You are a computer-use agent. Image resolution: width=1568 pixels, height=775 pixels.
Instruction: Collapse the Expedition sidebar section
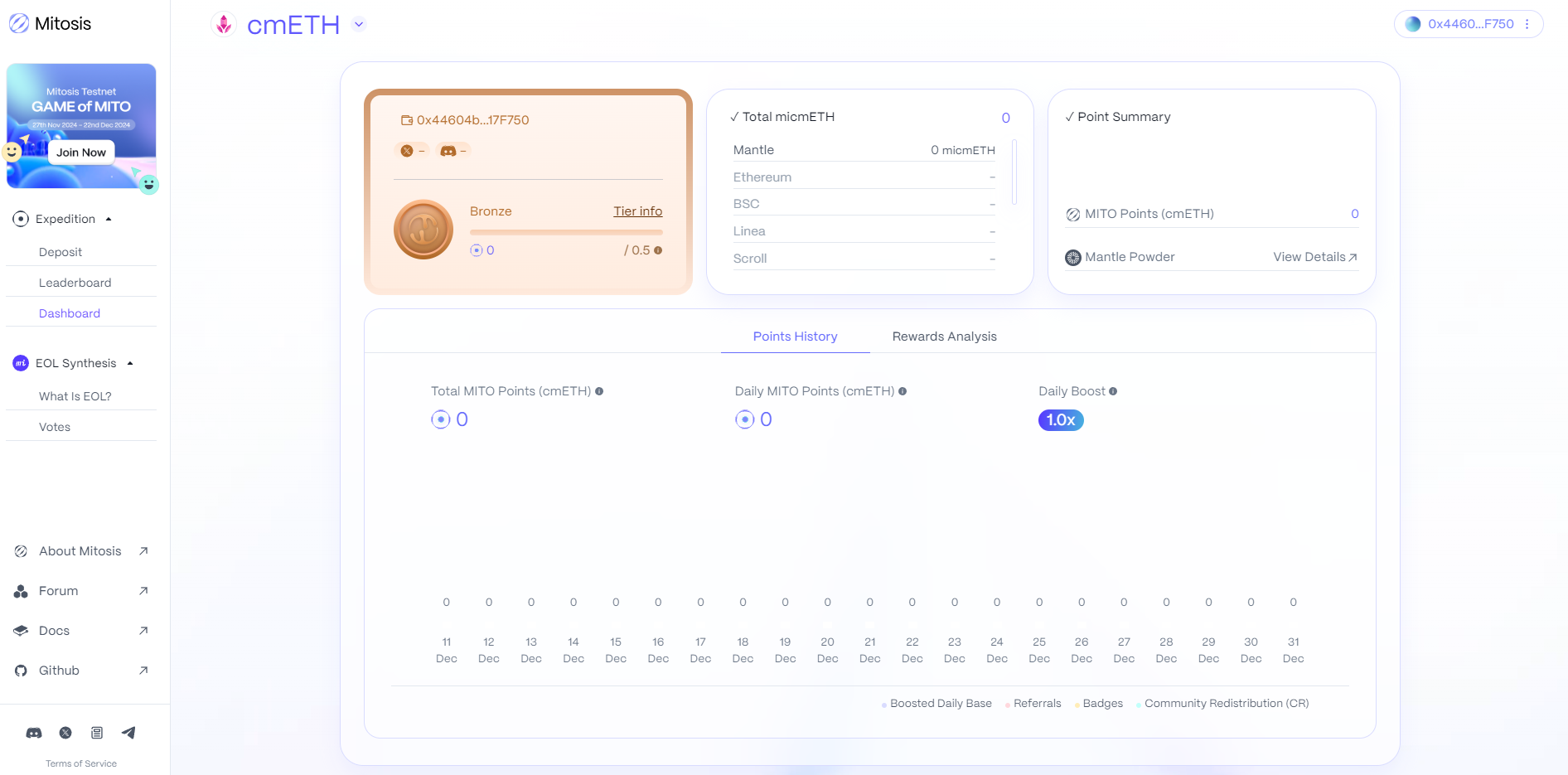[x=109, y=219]
